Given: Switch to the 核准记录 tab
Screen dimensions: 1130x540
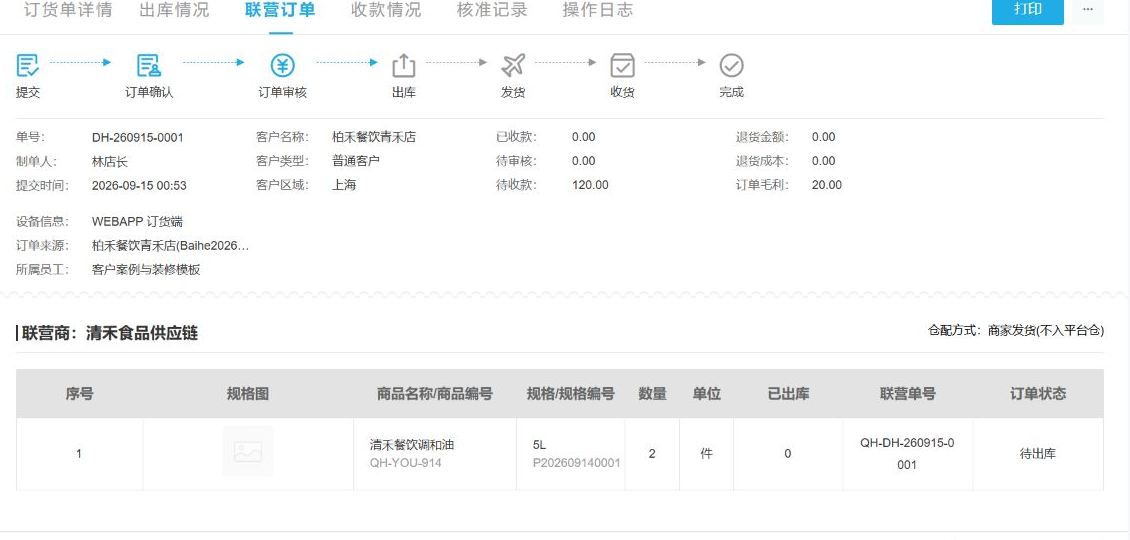Looking at the screenshot, I should coord(492,10).
